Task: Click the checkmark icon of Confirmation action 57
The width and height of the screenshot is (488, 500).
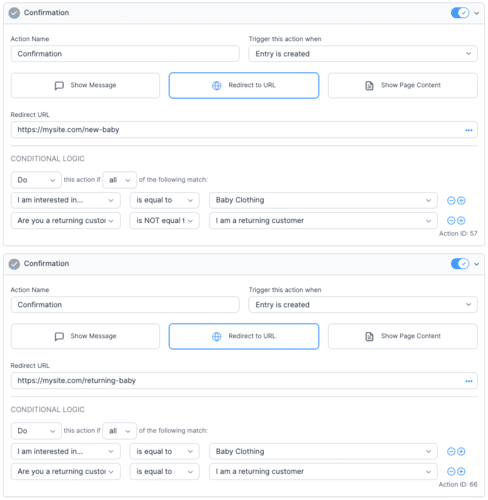Action: click(x=14, y=13)
